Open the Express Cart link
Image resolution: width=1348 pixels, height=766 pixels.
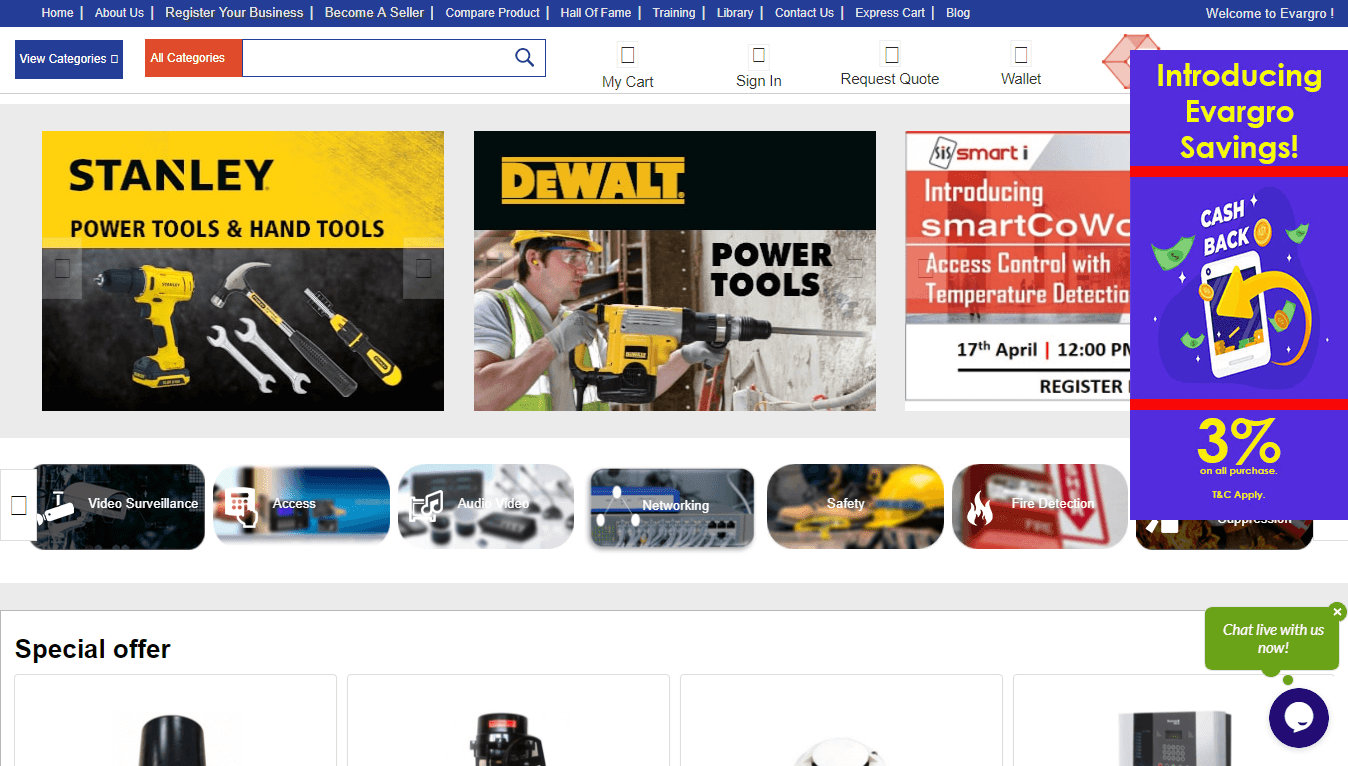(890, 13)
